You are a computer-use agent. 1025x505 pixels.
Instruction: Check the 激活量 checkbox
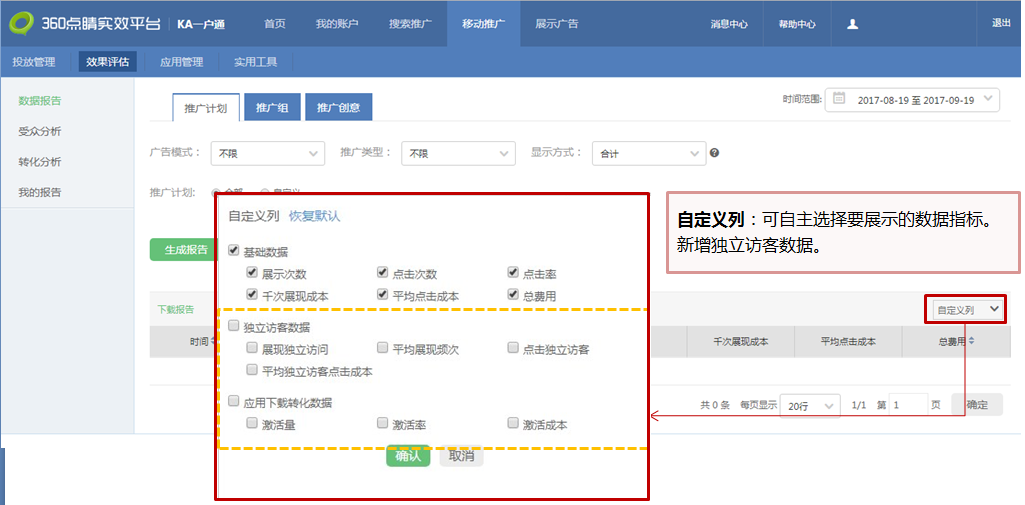click(253, 424)
